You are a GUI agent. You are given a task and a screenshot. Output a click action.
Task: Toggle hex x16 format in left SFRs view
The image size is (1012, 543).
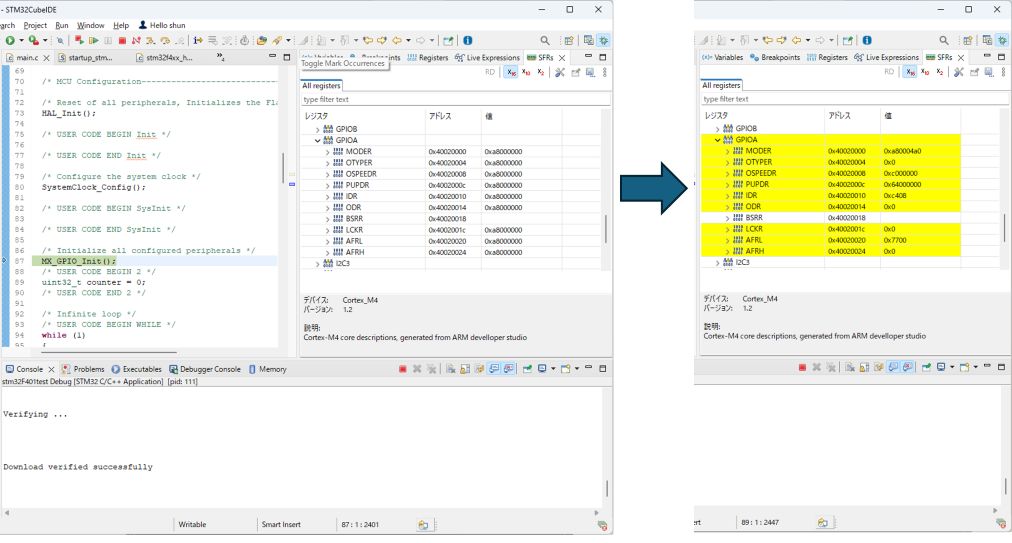511,72
